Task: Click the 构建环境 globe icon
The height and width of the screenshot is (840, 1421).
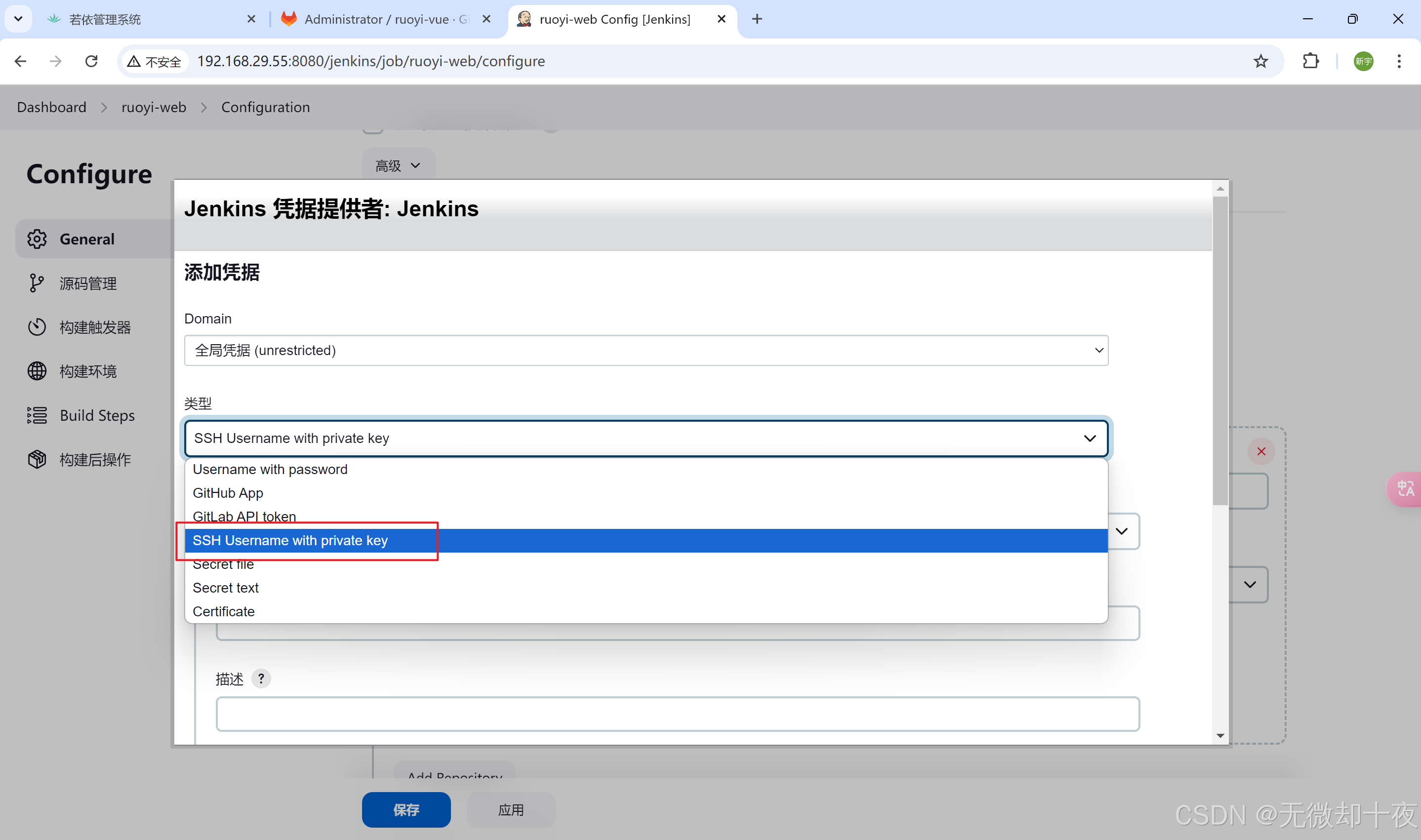Action: 37,371
